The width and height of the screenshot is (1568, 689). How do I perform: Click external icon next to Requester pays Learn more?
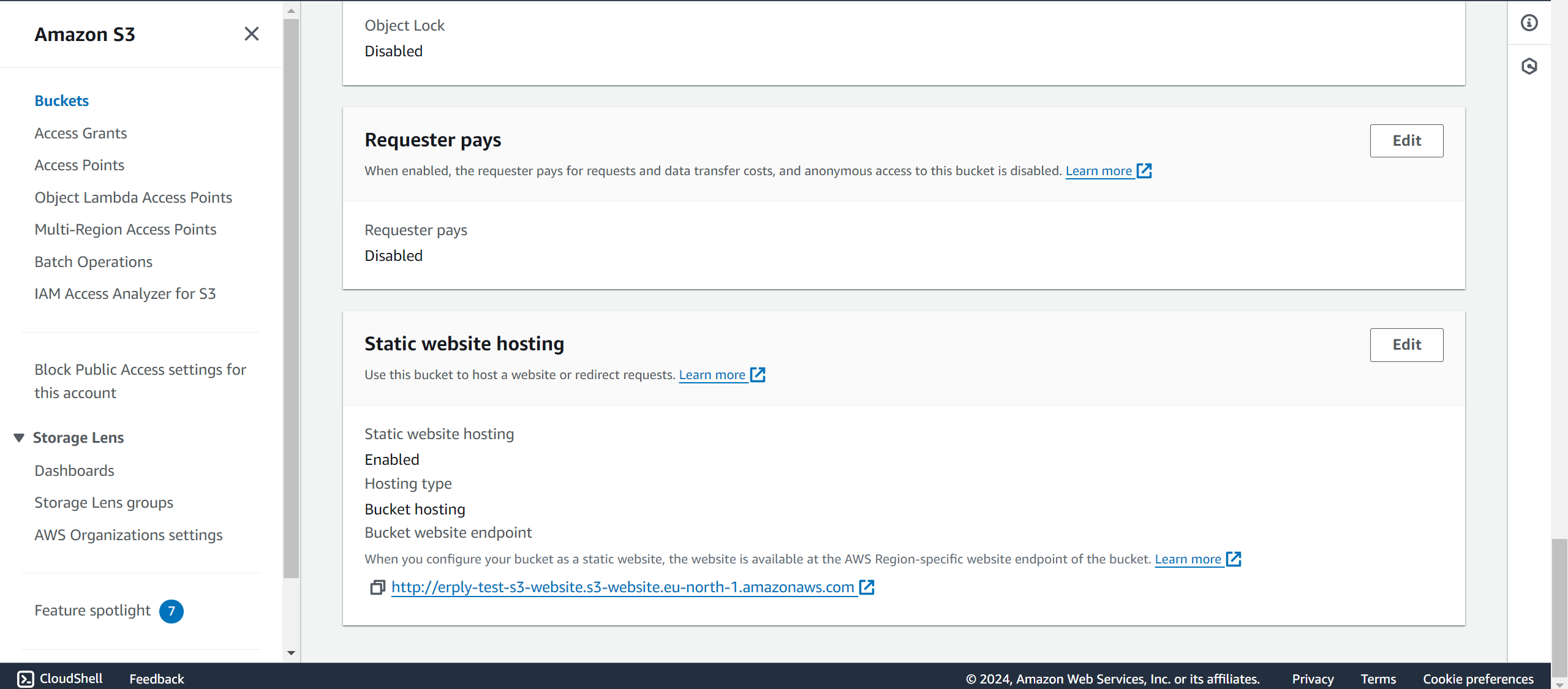click(x=1144, y=171)
